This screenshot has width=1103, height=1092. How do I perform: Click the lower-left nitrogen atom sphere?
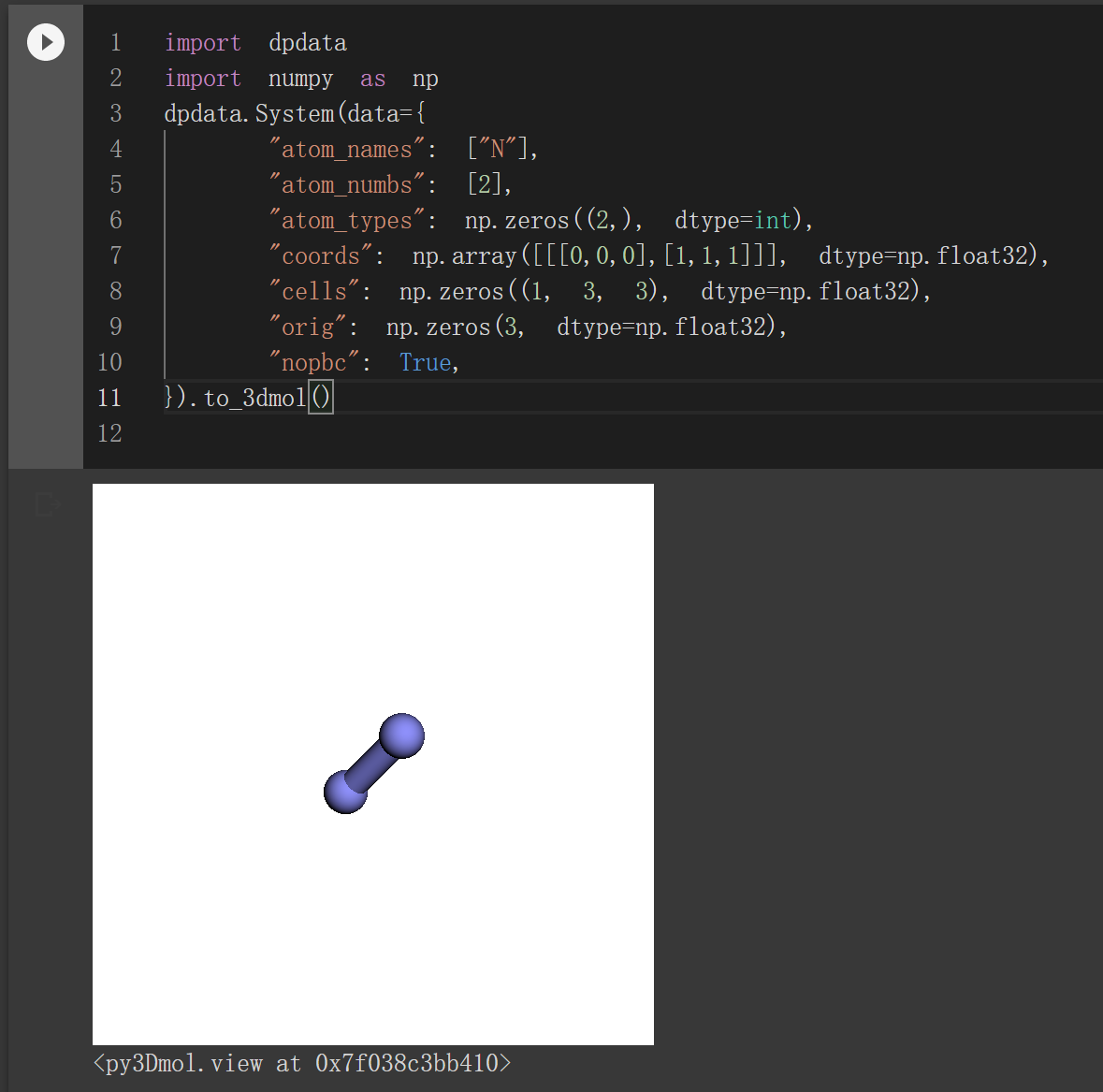point(344,793)
